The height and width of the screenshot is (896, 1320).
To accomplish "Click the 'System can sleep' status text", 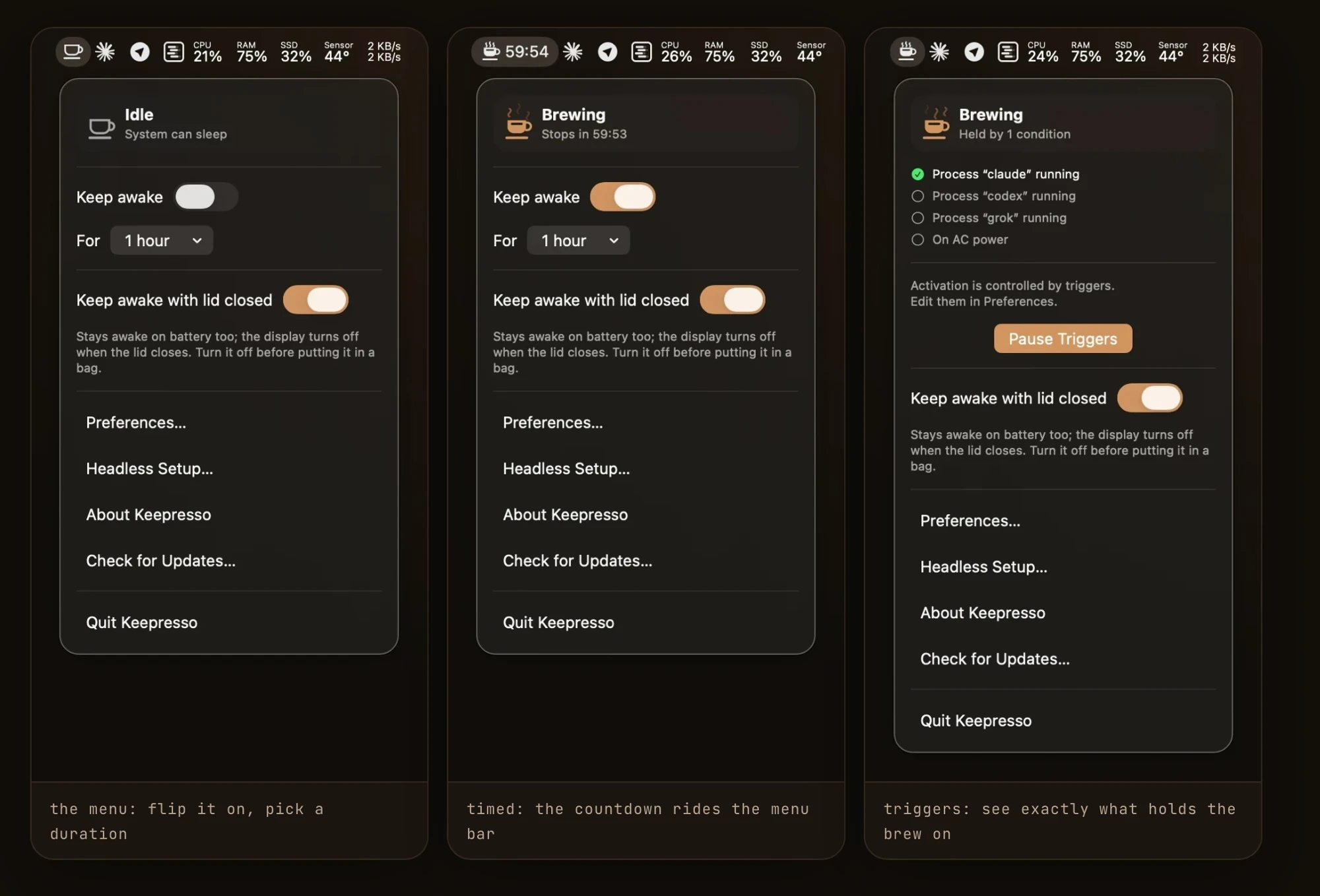I will pos(176,134).
